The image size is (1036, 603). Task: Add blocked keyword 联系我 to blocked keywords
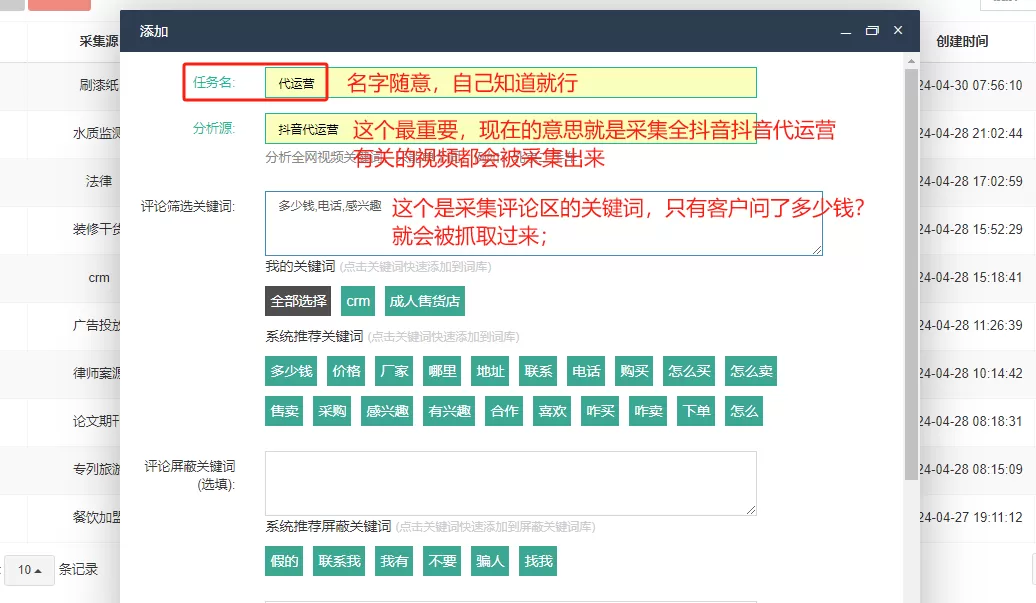pyautogui.click(x=338, y=561)
